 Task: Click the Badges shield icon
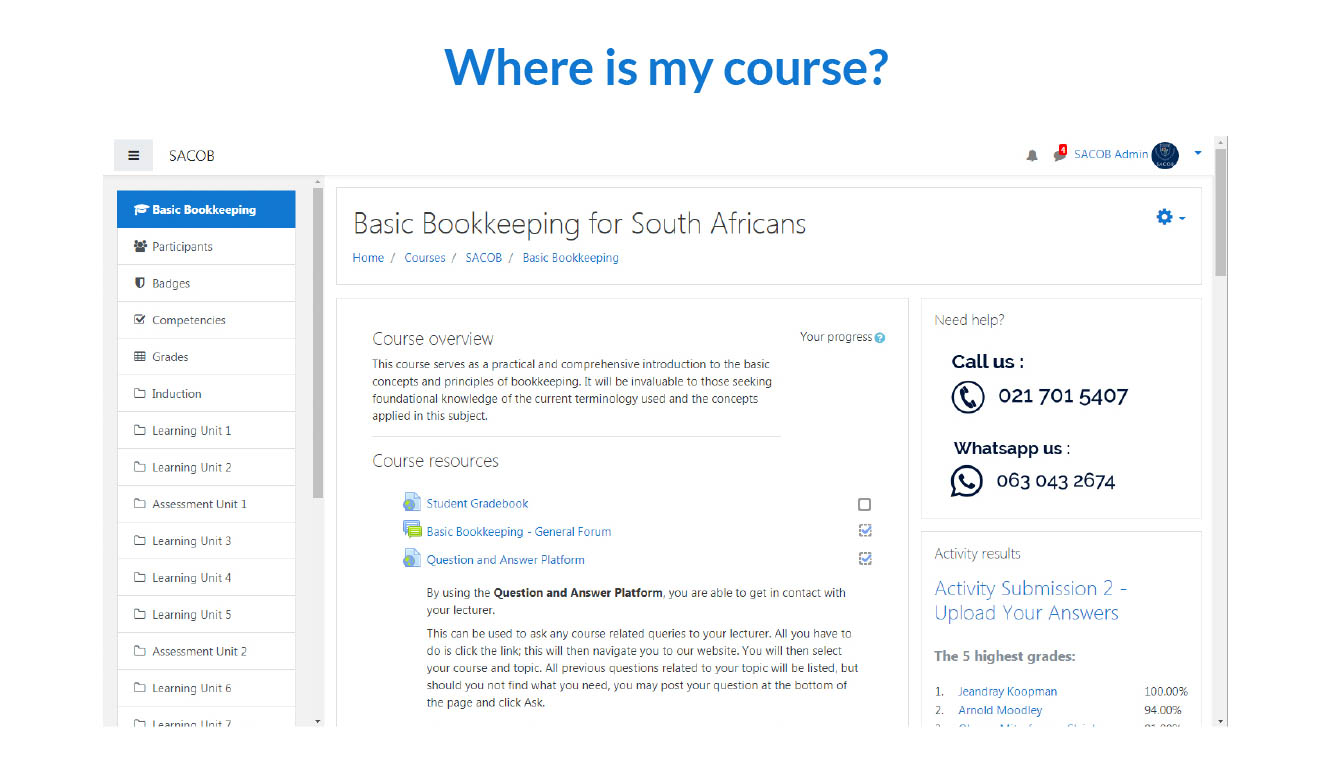tap(140, 283)
